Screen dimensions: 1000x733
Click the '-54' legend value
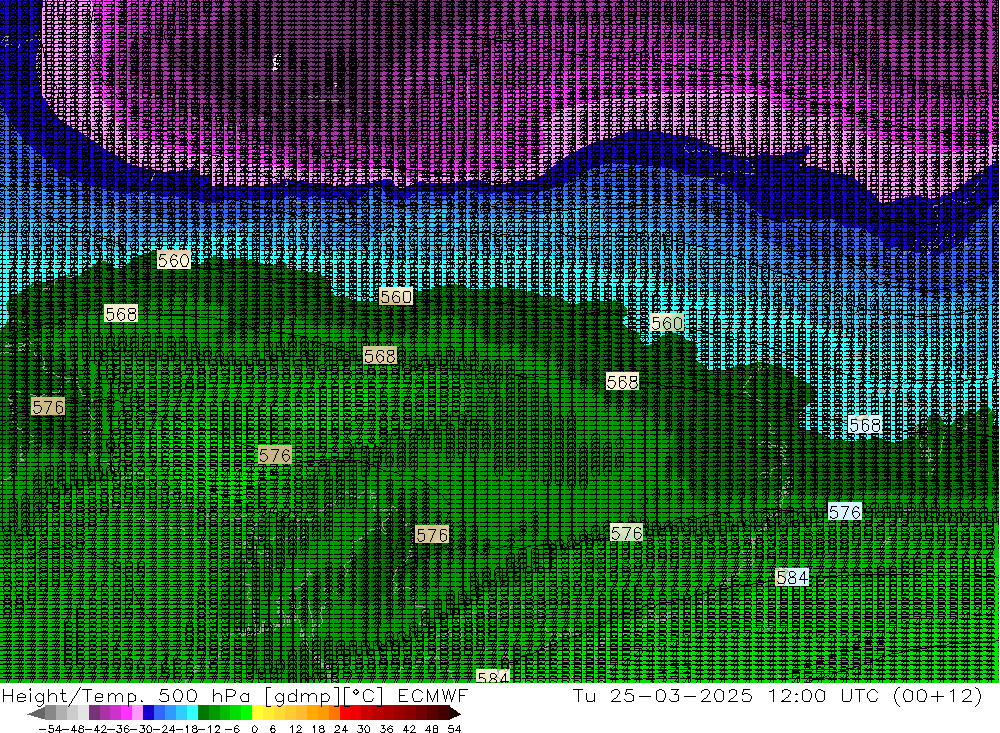pos(50,728)
